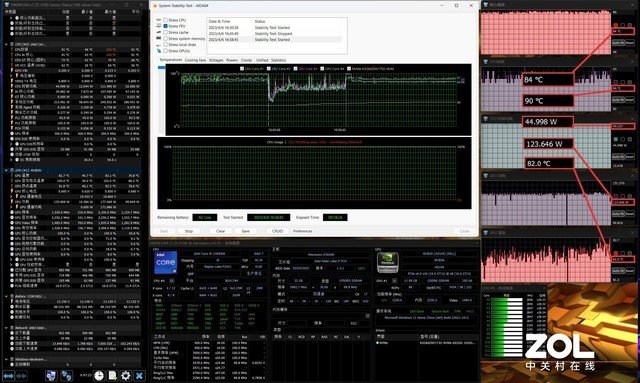
Task: Collapse the GPU [#1] sensor group
Action: [6, 170]
